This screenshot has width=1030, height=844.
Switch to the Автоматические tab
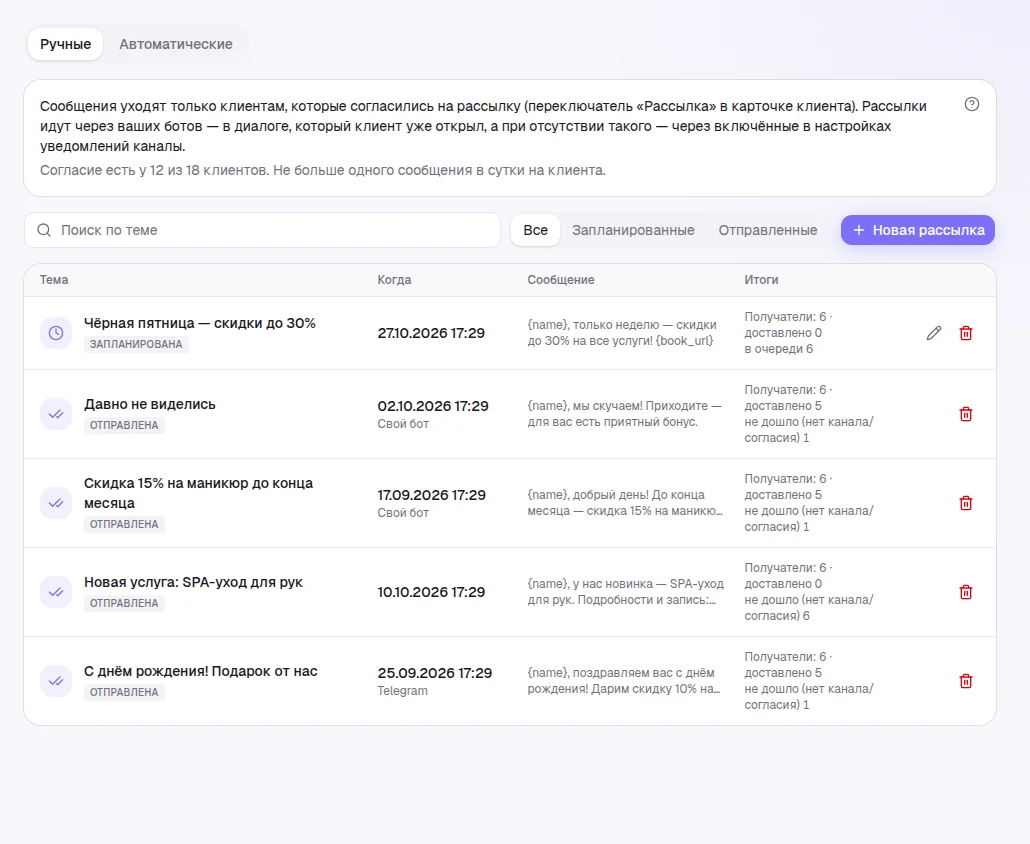tap(176, 44)
